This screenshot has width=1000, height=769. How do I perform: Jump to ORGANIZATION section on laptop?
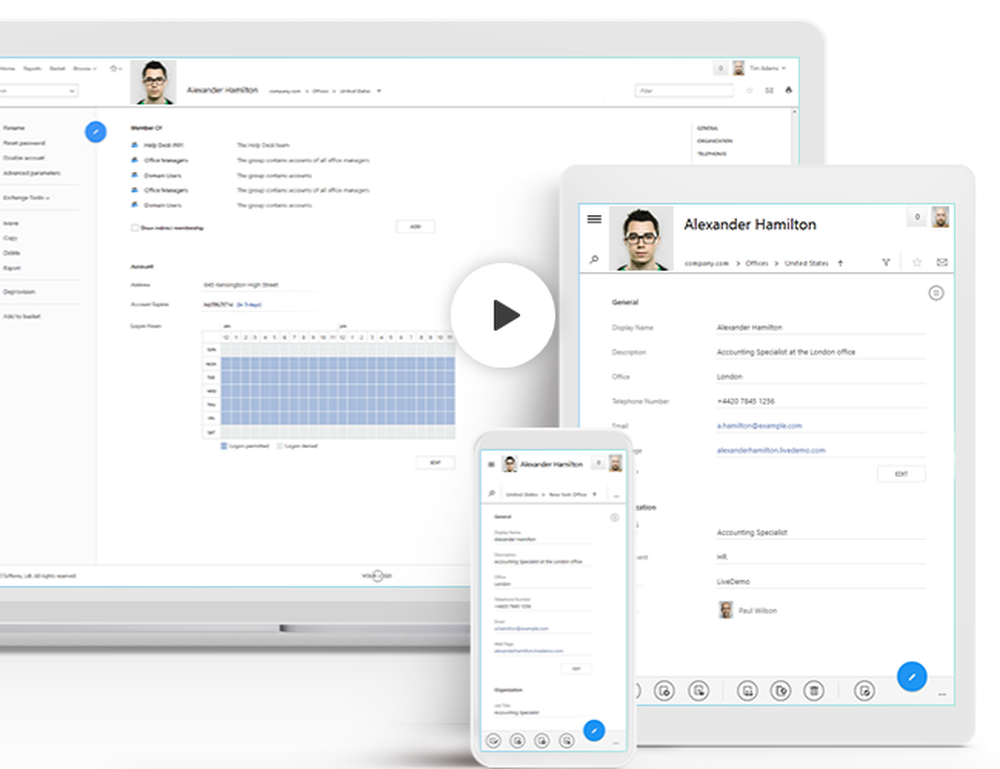pyautogui.click(x=715, y=141)
